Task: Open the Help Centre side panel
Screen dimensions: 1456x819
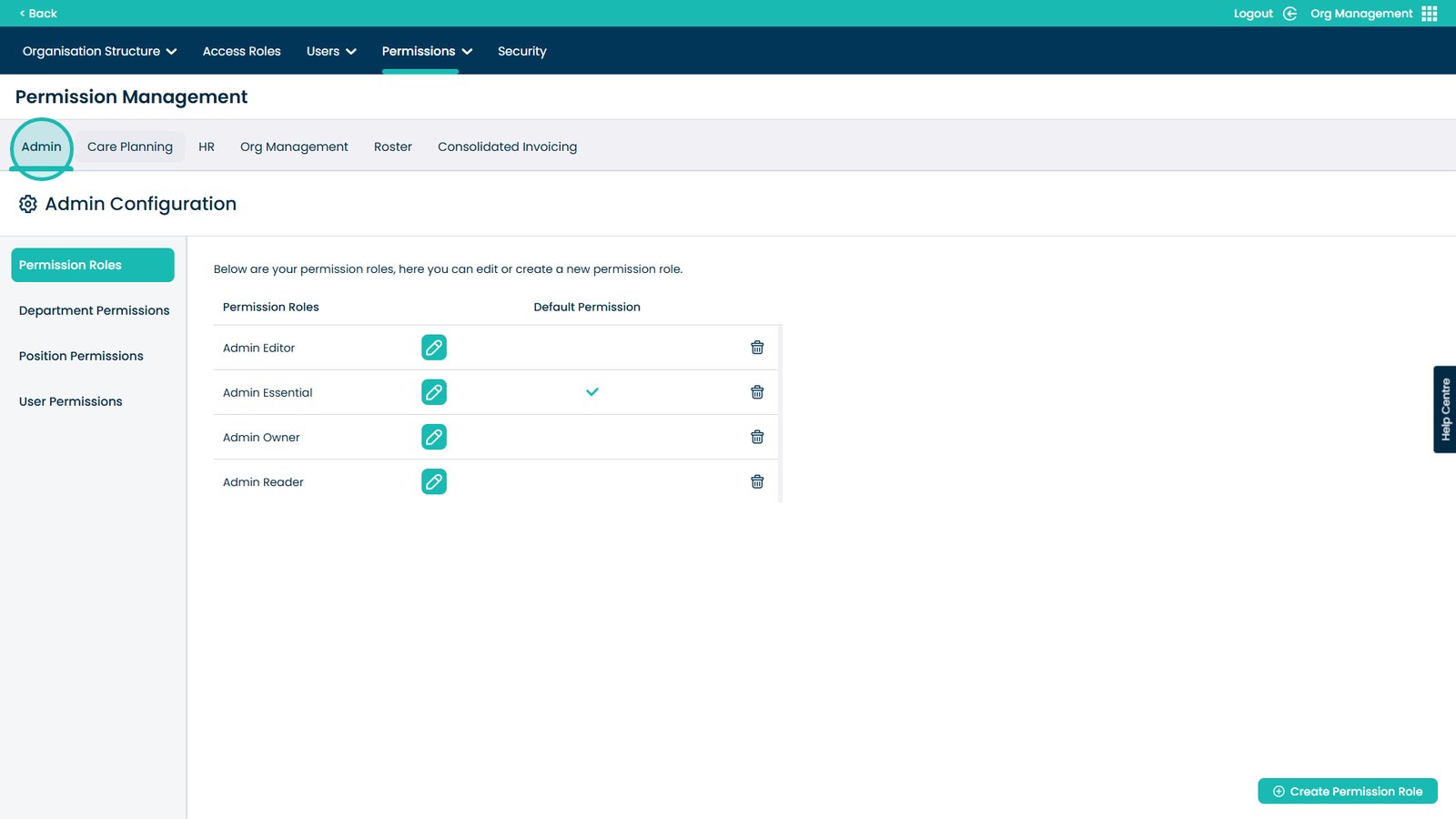Action: 1444,409
